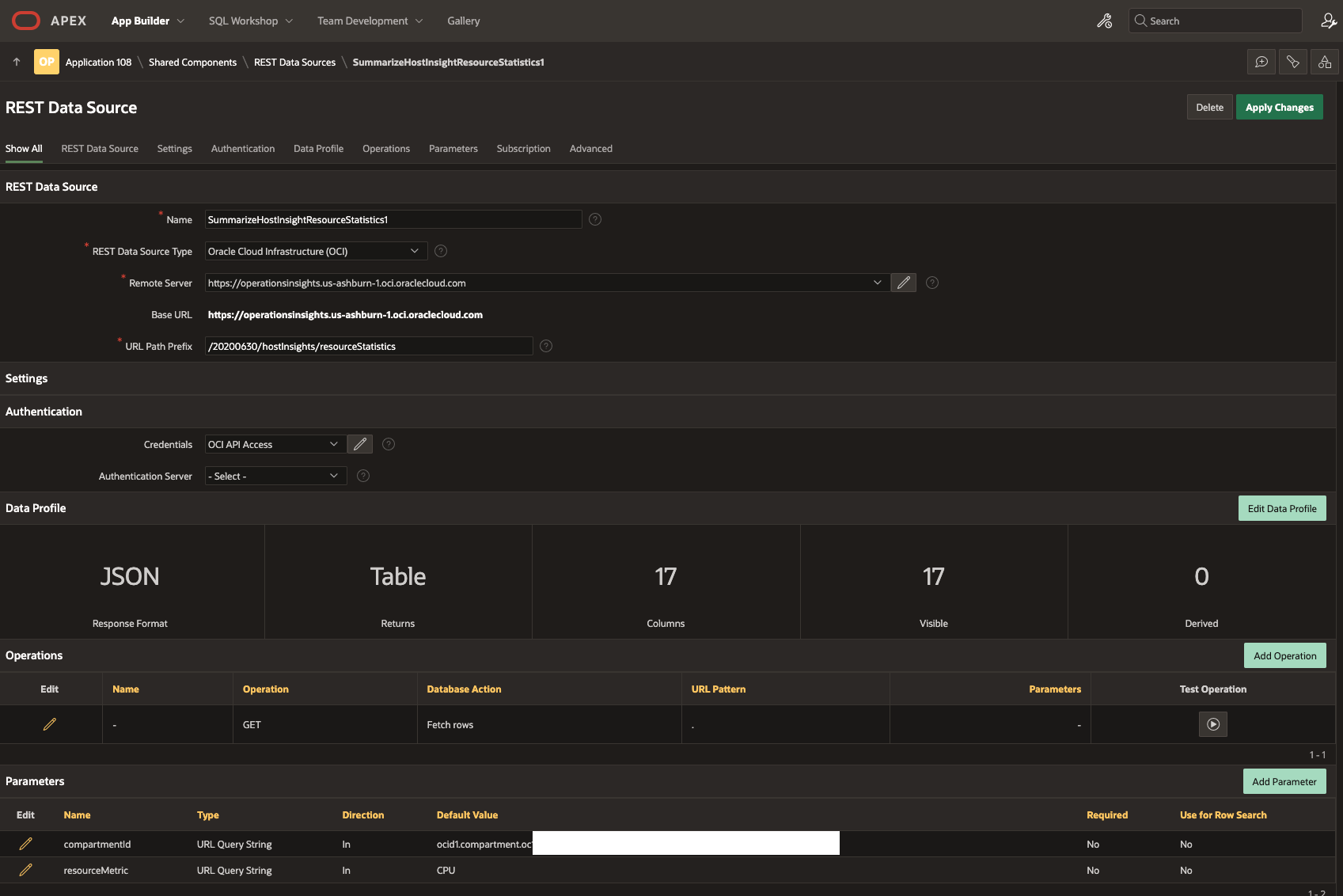The width and height of the screenshot is (1343, 896).
Task: Open Application 108 breadcrumb link
Action: coord(99,62)
